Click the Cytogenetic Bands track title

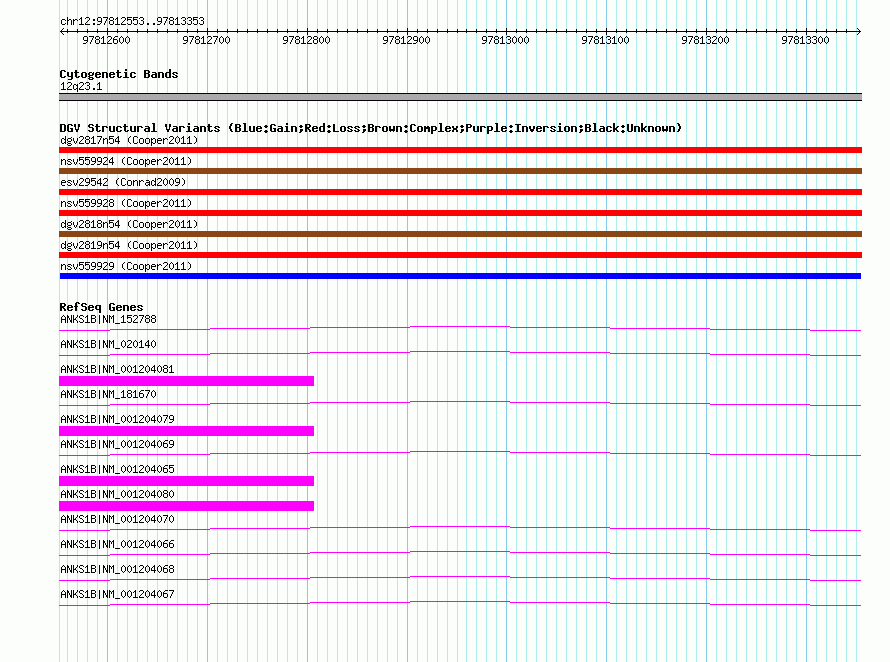pyautogui.click(x=119, y=74)
